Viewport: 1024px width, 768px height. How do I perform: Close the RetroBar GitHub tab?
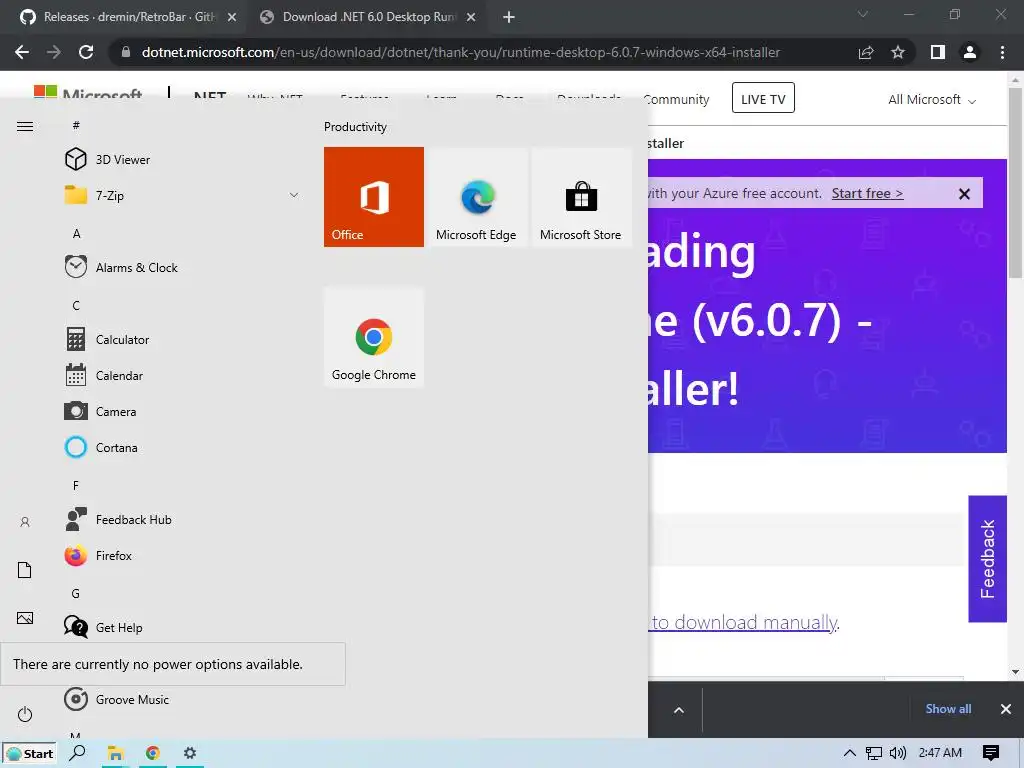pyautogui.click(x=232, y=18)
